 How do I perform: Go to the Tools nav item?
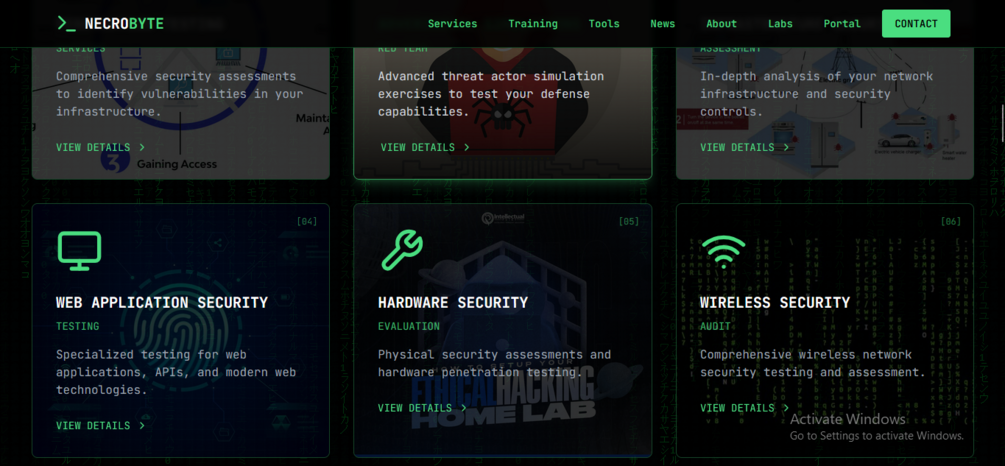tap(604, 24)
